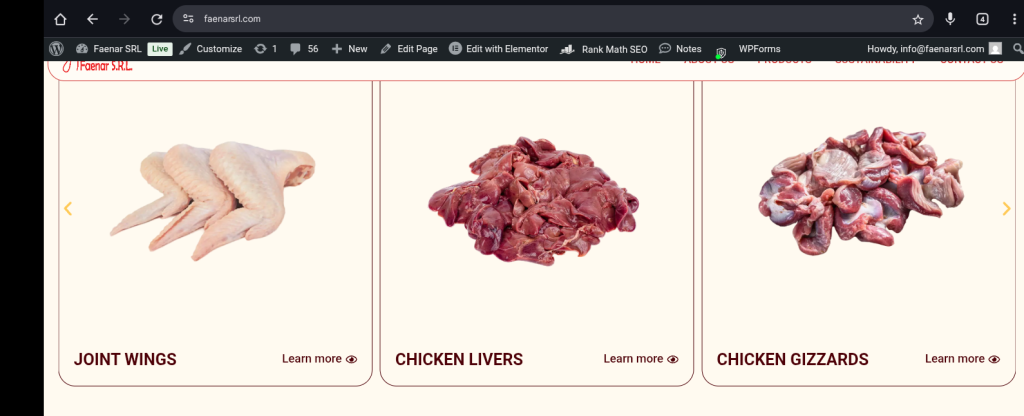This screenshot has width=1024, height=416.
Task: Click Edit with Elementor in the admin bar
Action: click(498, 49)
